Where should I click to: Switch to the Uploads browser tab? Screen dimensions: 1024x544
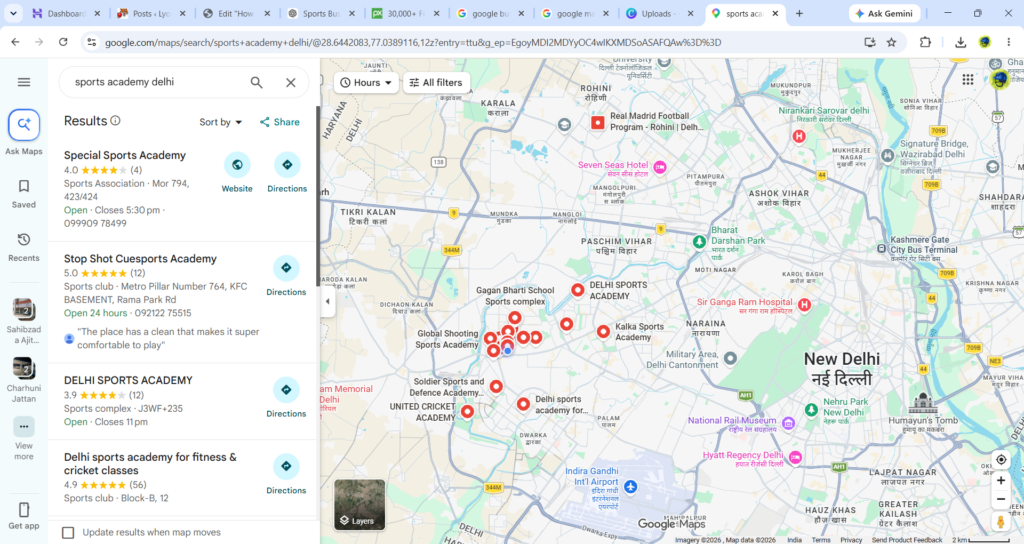659,13
